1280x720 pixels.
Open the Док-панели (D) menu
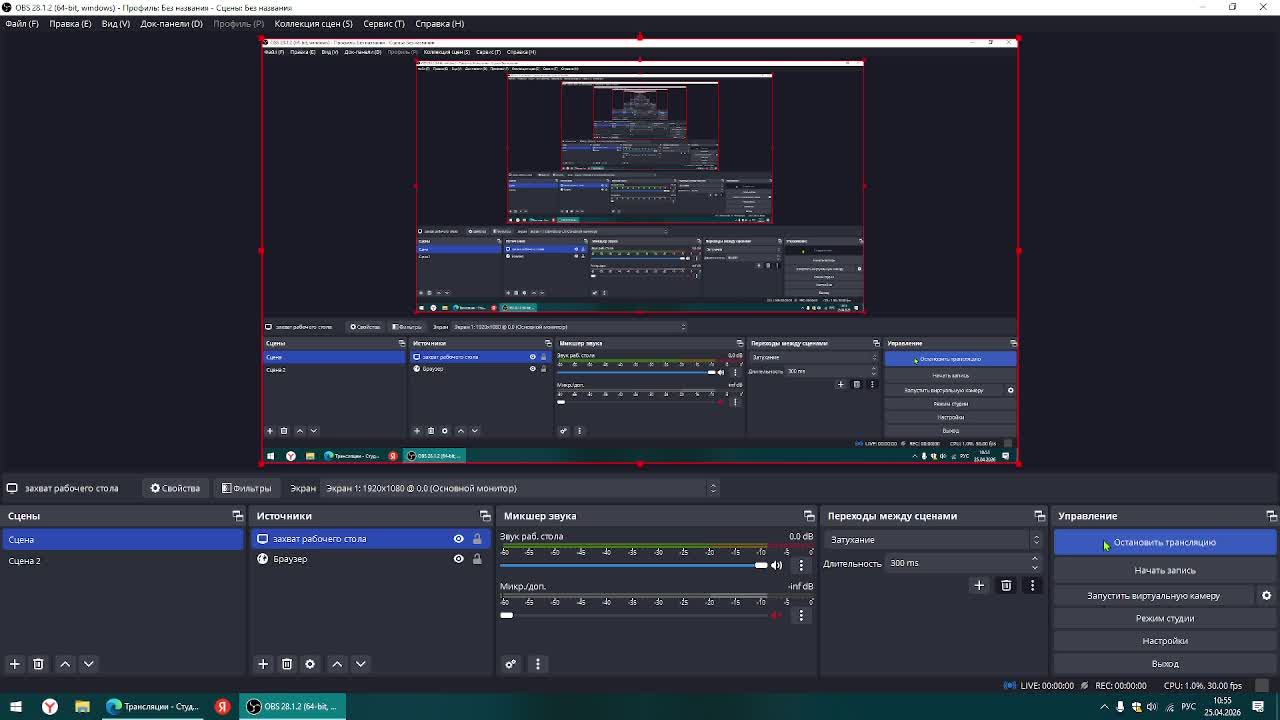pos(171,23)
